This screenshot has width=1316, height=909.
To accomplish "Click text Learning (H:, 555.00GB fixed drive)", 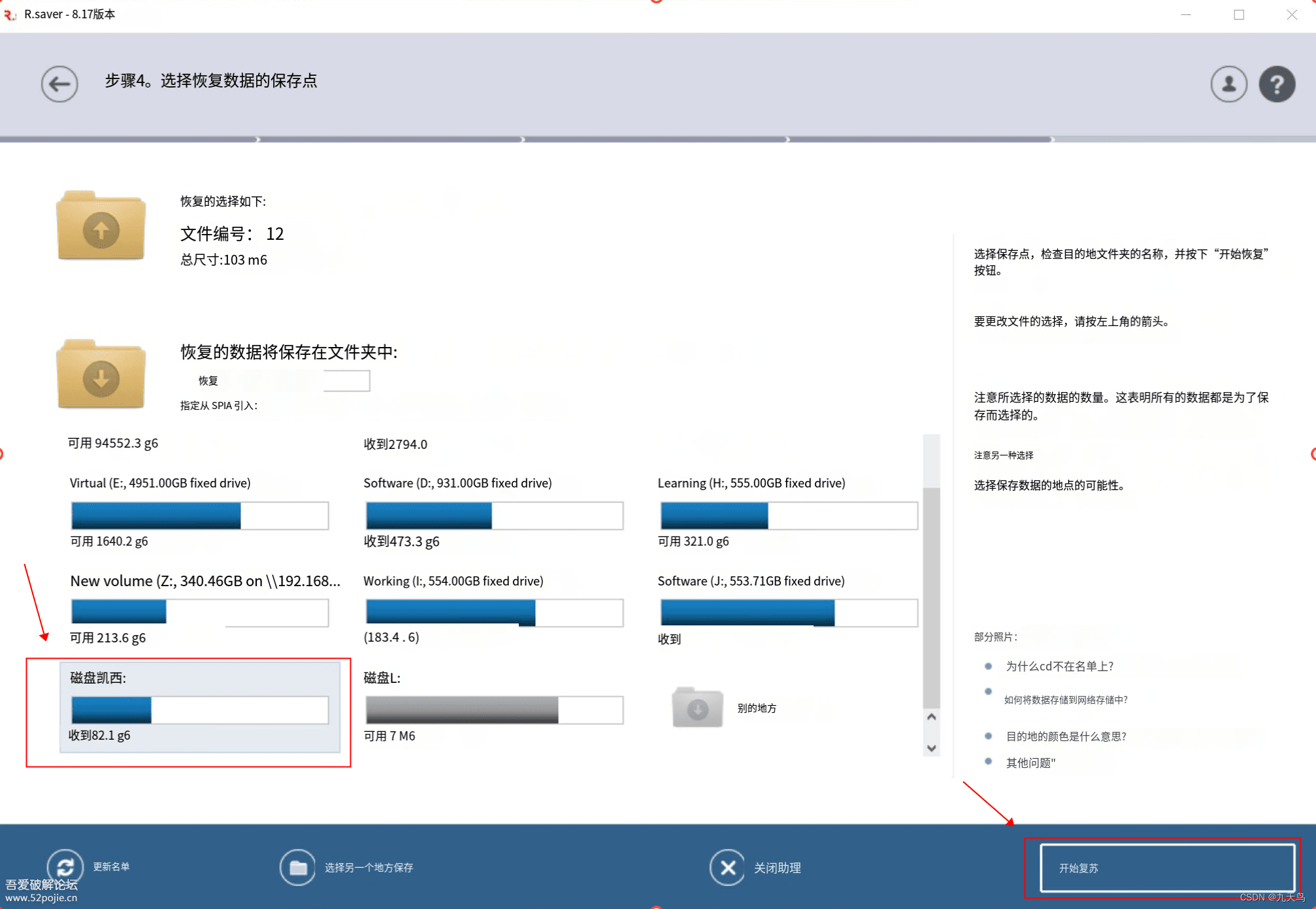I will (751, 483).
